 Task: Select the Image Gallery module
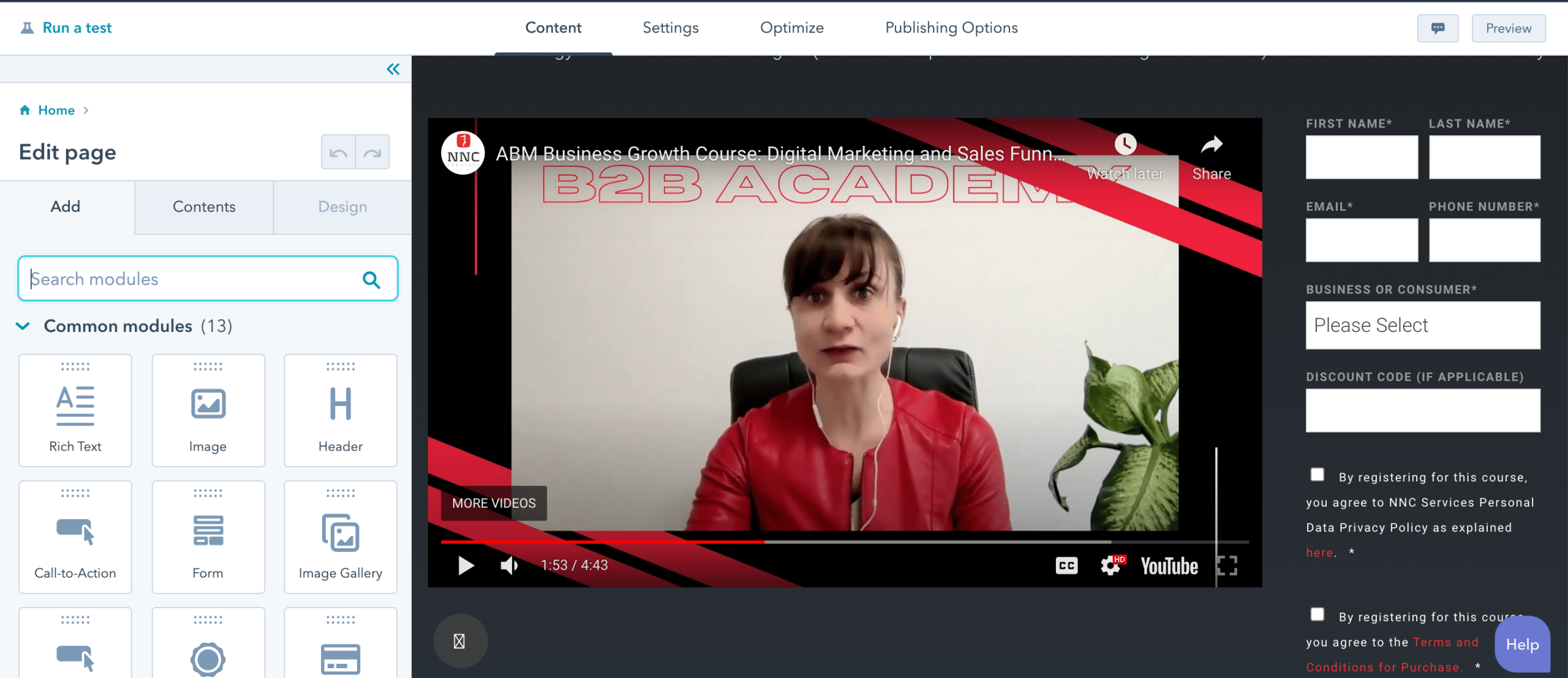point(341,537)
